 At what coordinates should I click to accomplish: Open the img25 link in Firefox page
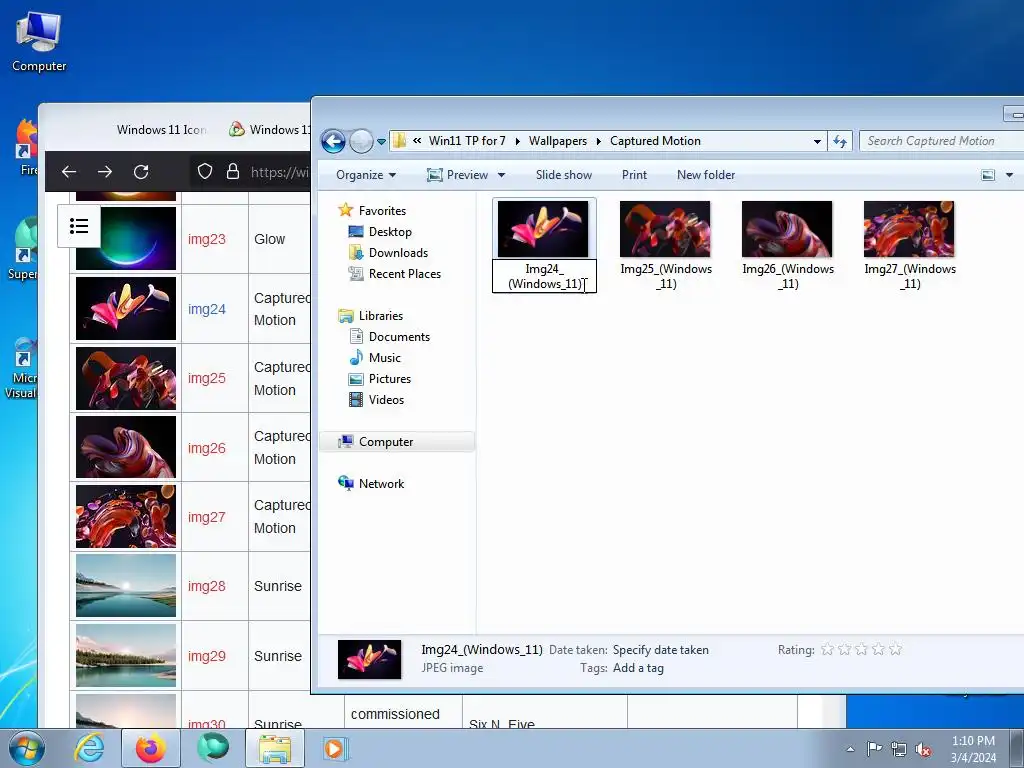[x=207, y=379]
